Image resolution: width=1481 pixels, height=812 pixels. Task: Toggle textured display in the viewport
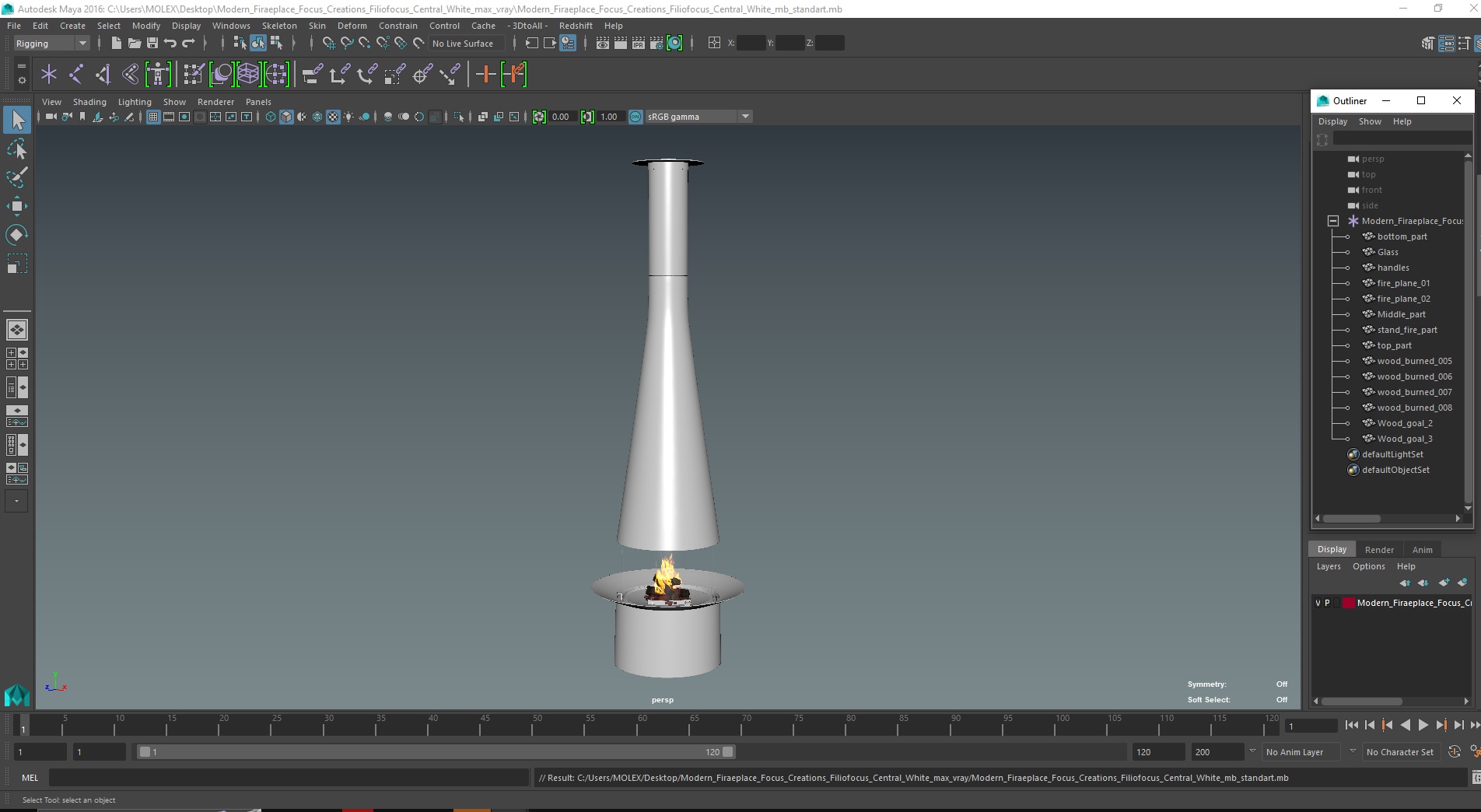click(x=333, y=117)
